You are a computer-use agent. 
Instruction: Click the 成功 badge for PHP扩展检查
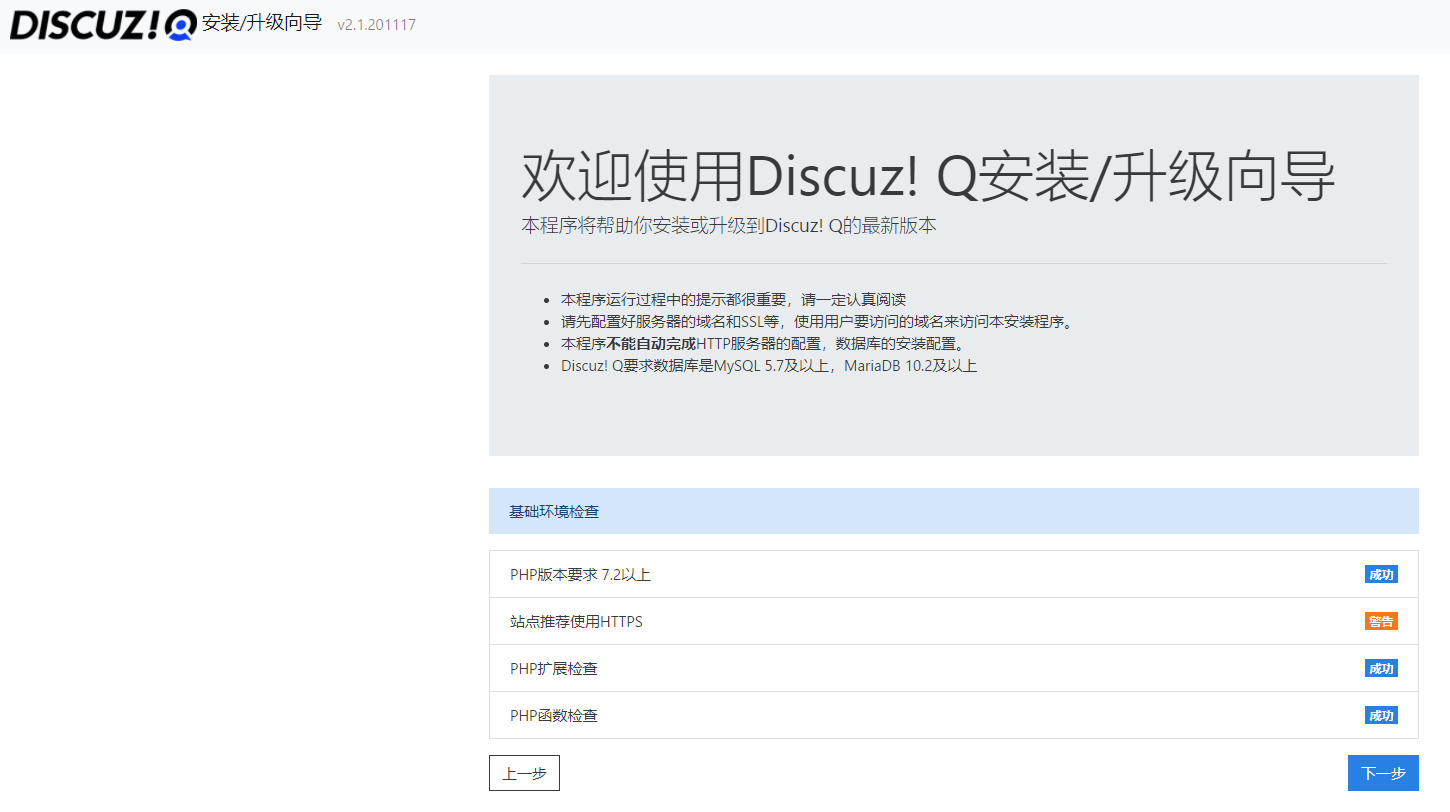(1380, 668)
